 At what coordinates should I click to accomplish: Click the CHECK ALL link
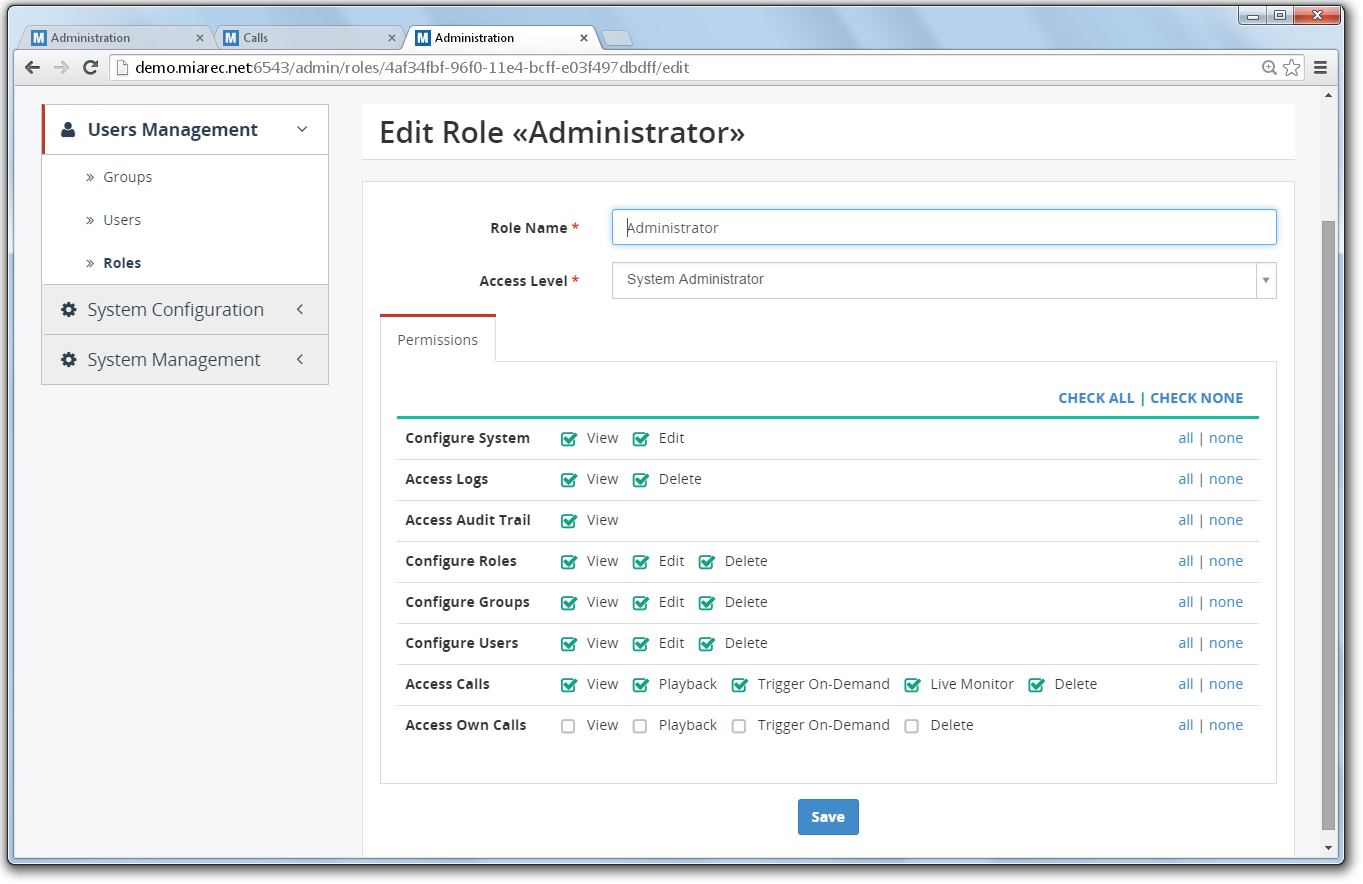tap(1096, 398)
